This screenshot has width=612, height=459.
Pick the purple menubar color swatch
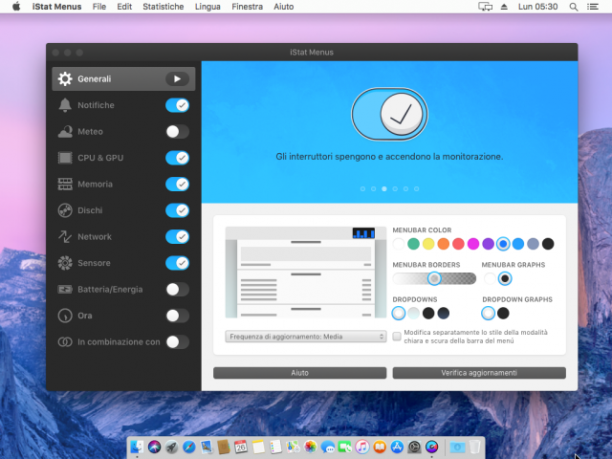(488, 244)
